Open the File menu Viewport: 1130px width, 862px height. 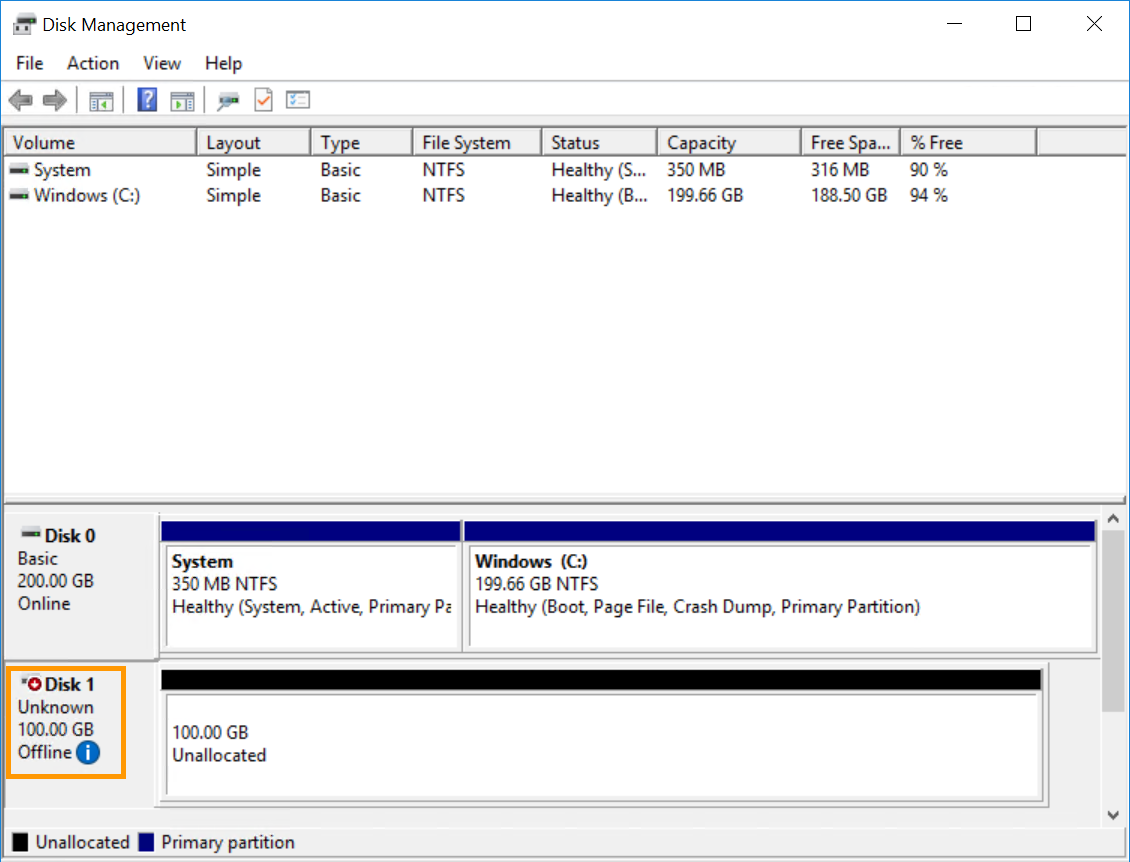(29, 63)
